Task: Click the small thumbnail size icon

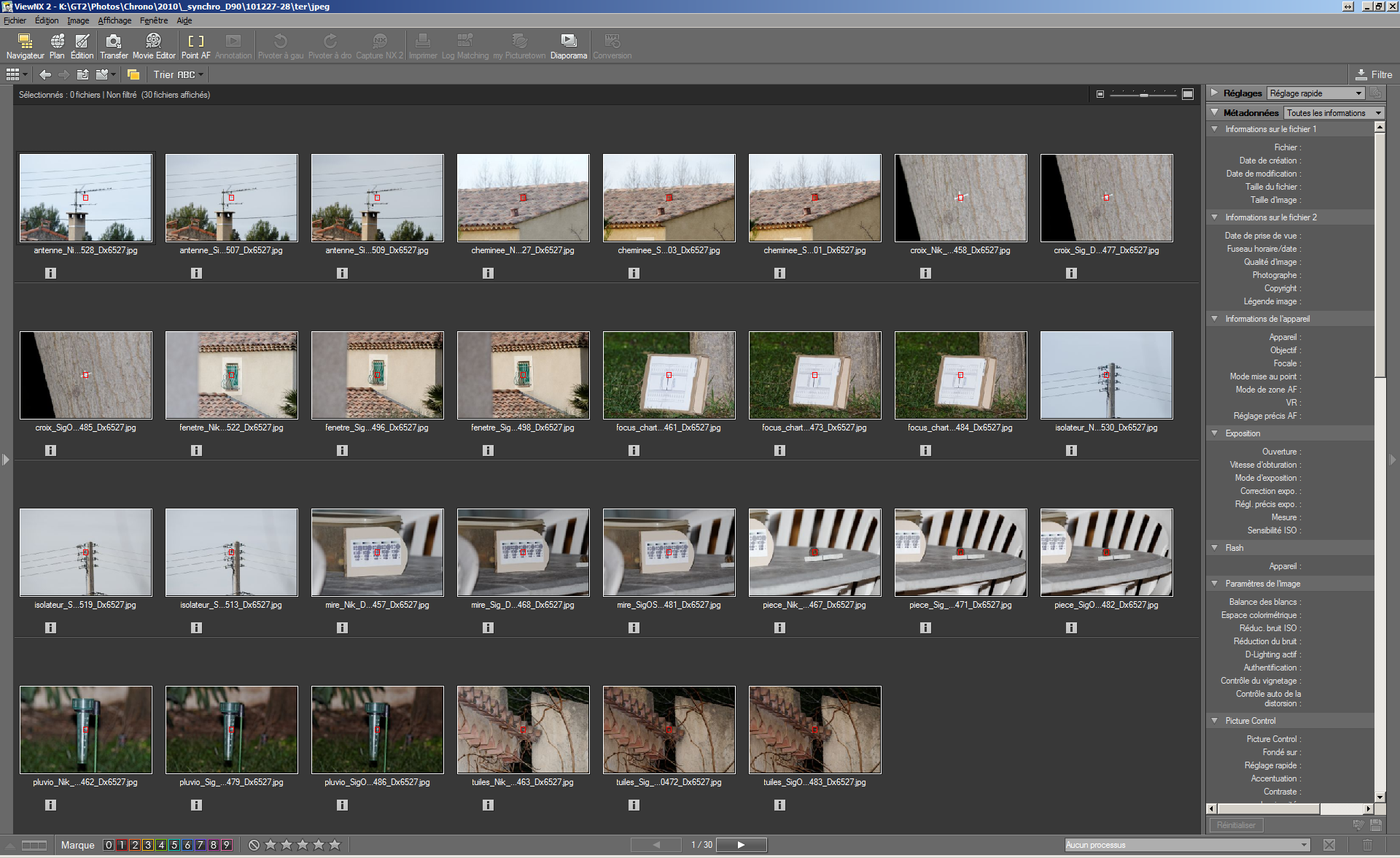Action: pos(1100,94)
